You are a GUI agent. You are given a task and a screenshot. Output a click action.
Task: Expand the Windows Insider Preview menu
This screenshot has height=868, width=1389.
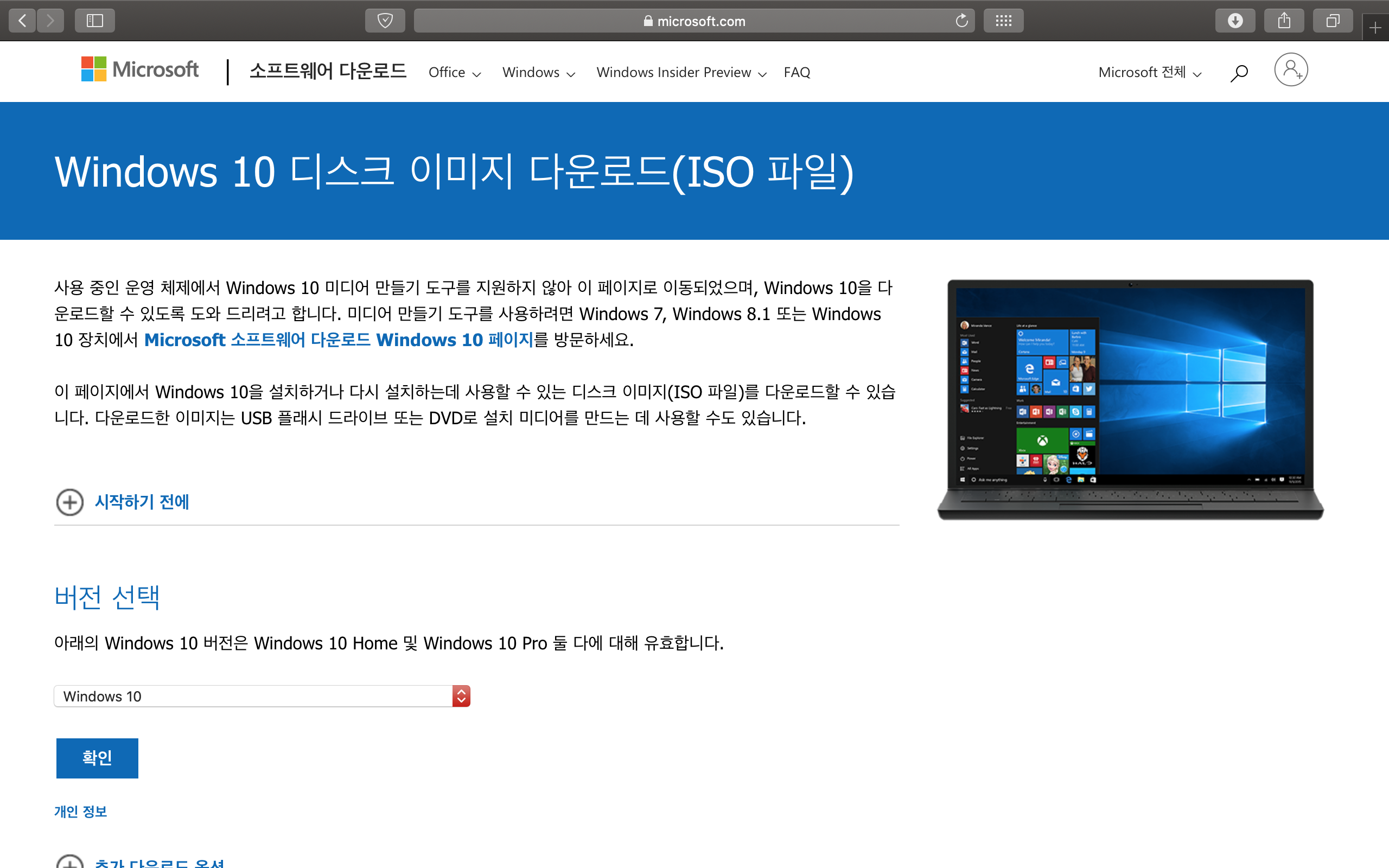click(681, 72)
